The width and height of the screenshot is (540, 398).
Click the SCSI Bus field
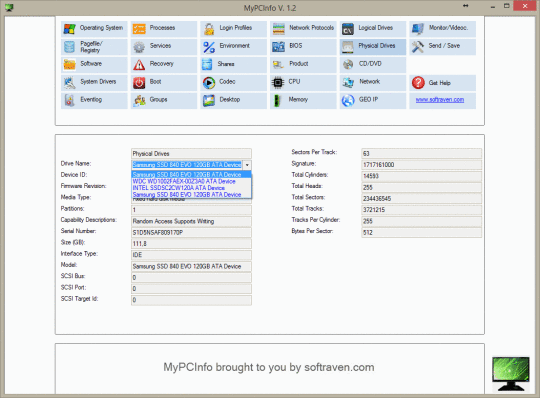191,277
